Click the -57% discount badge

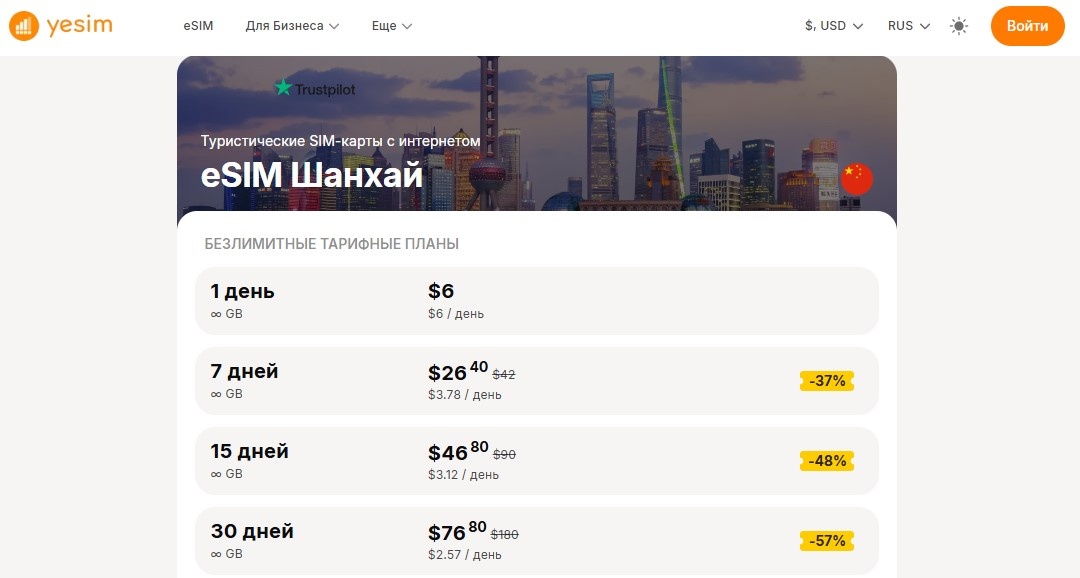click(x=827, y=541)
